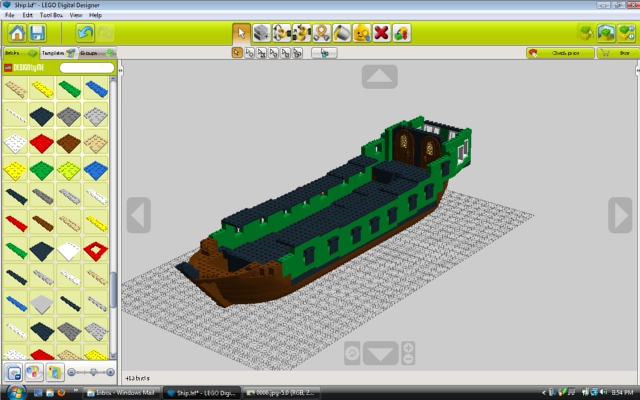The height and width of the screenshot is (400, 640).
Task: Open the Groups tab
Action: 97,53
